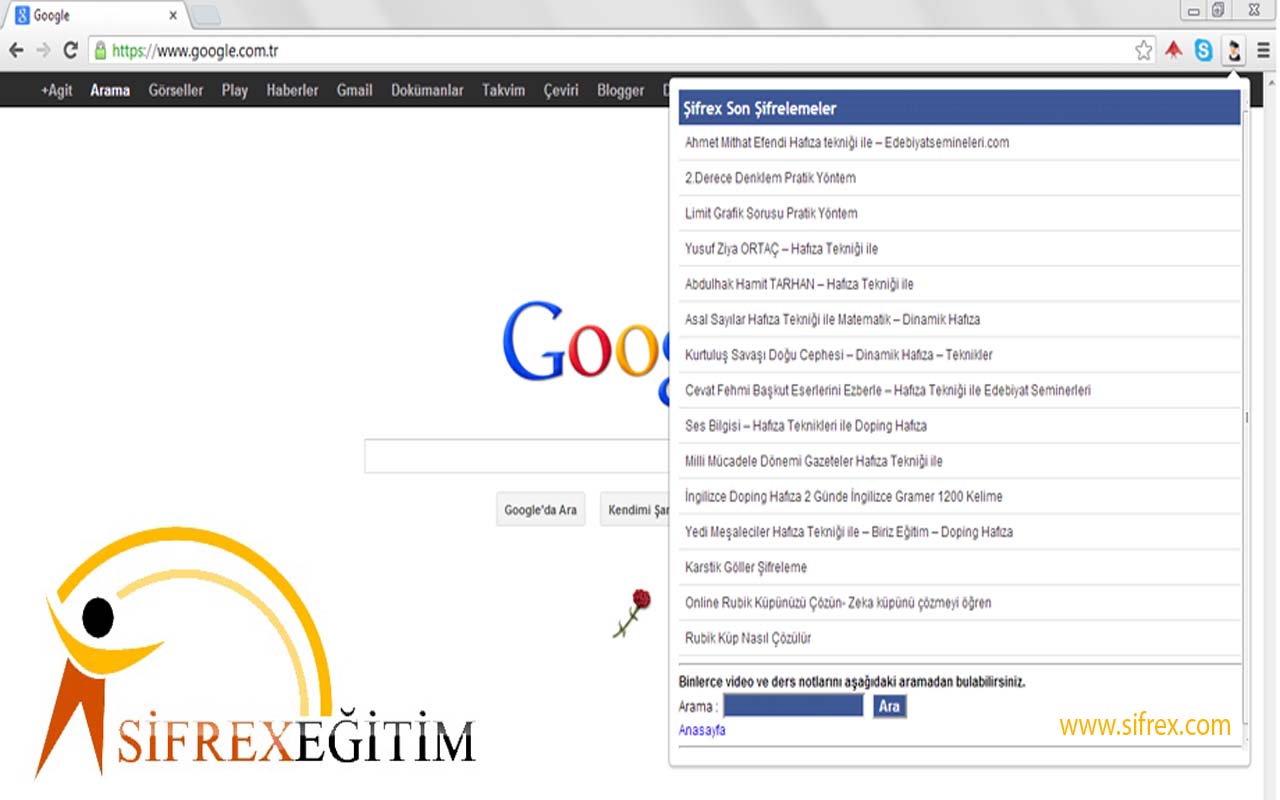Image resolution: width=1280 pixels, height=800 pixels.
Task: Open Karstik Göller Şifreleme link
Action: coord(746,567)
